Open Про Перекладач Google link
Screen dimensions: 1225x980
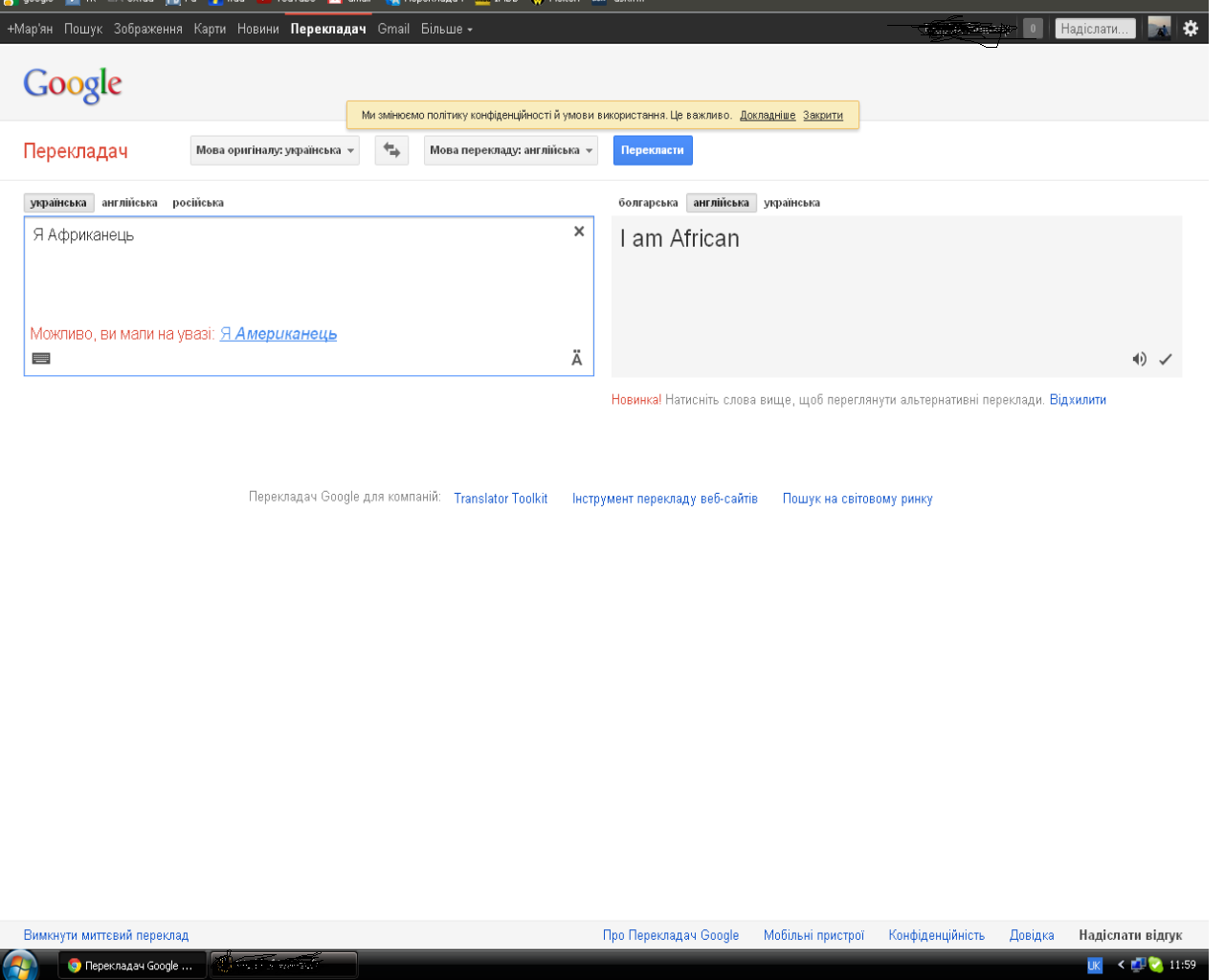(x=671, y=935)
